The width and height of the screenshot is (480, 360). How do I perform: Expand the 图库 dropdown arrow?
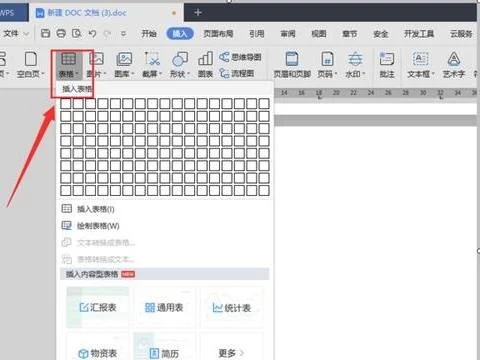133,74
